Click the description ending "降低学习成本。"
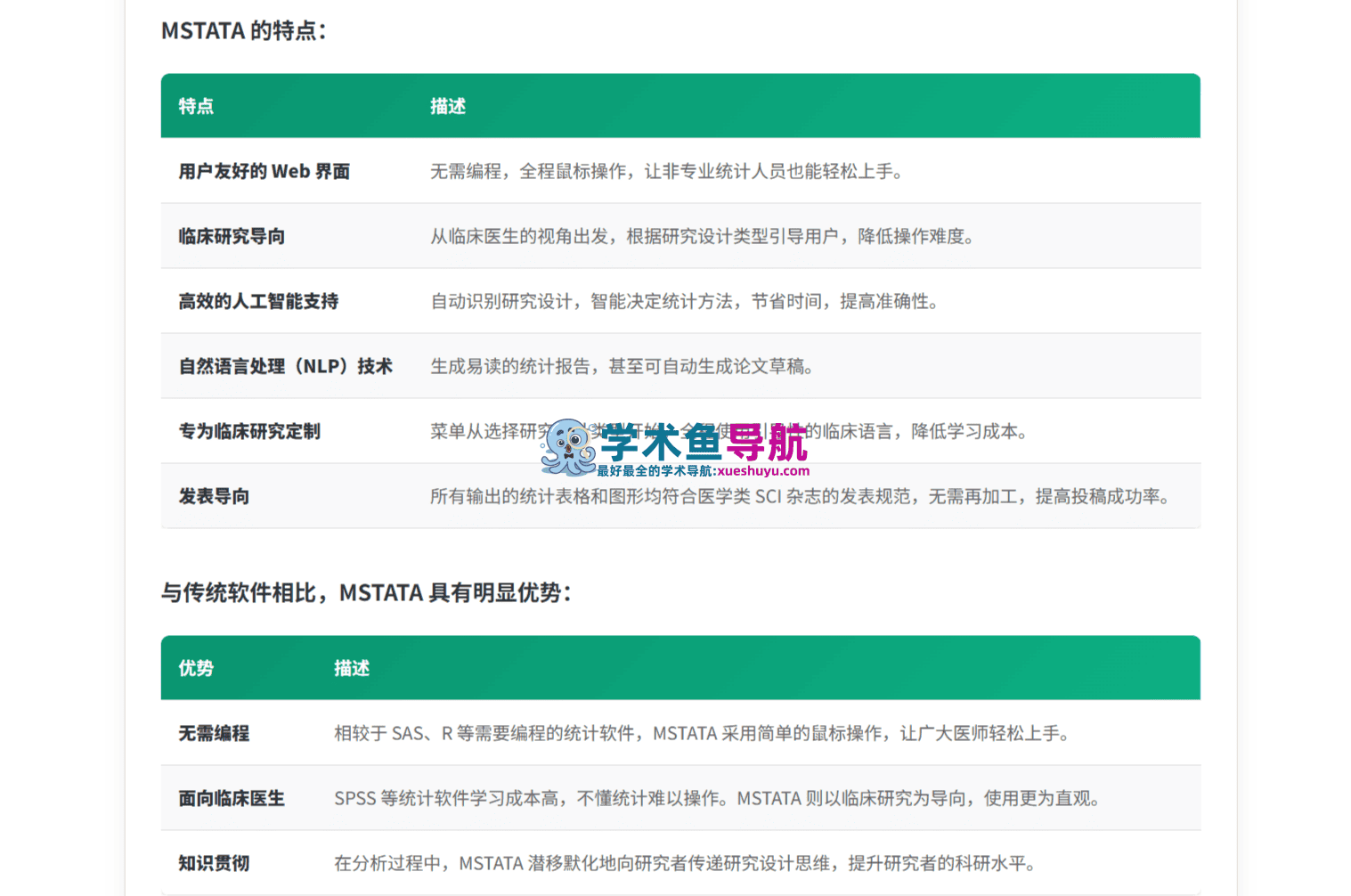The width and height of the screenshot is (1351, 896). coord(730,431)
